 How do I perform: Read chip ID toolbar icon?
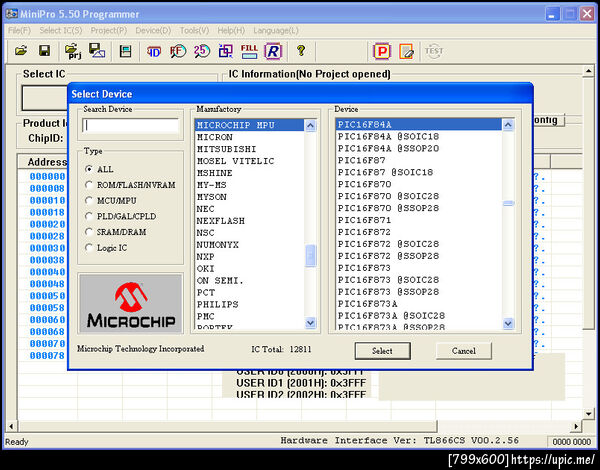[154, 51]
